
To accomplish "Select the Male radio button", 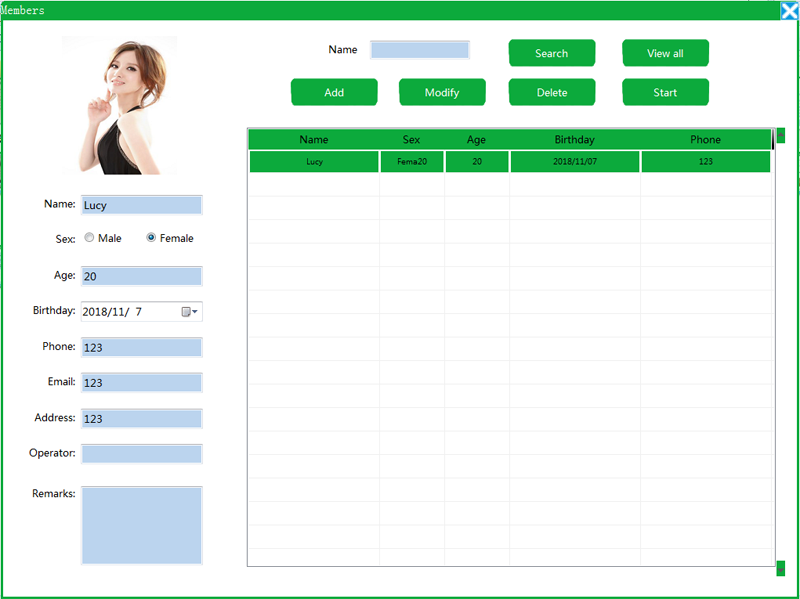I will (x=90, y=238).
